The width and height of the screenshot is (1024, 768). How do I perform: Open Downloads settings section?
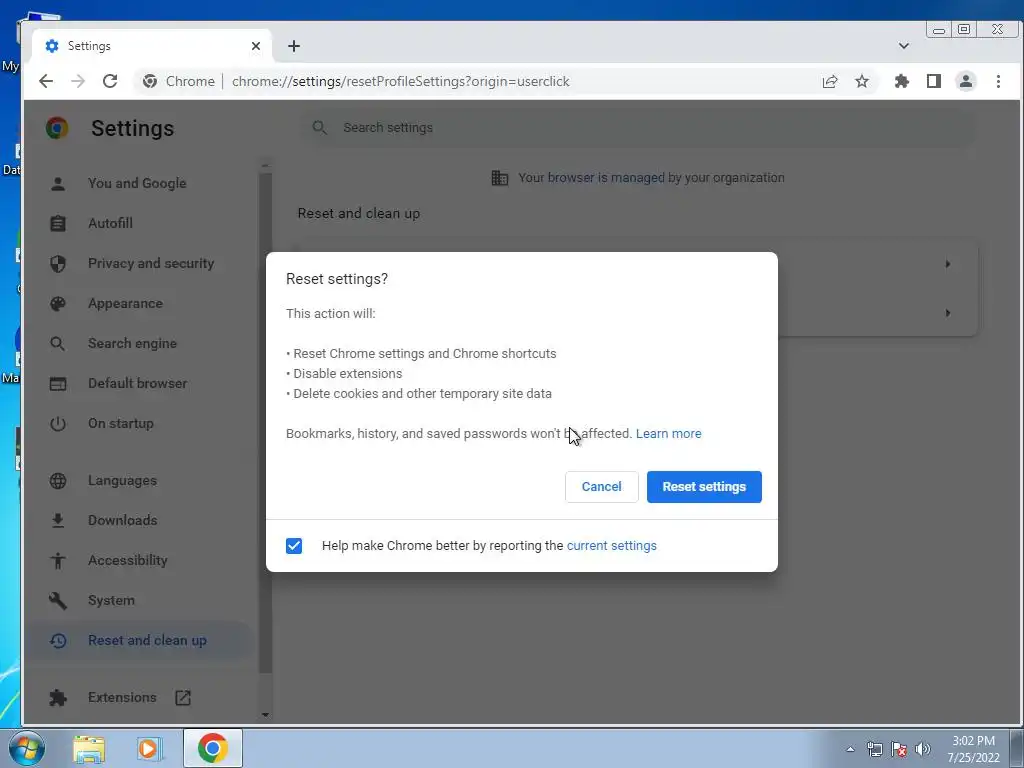point(122,520)
